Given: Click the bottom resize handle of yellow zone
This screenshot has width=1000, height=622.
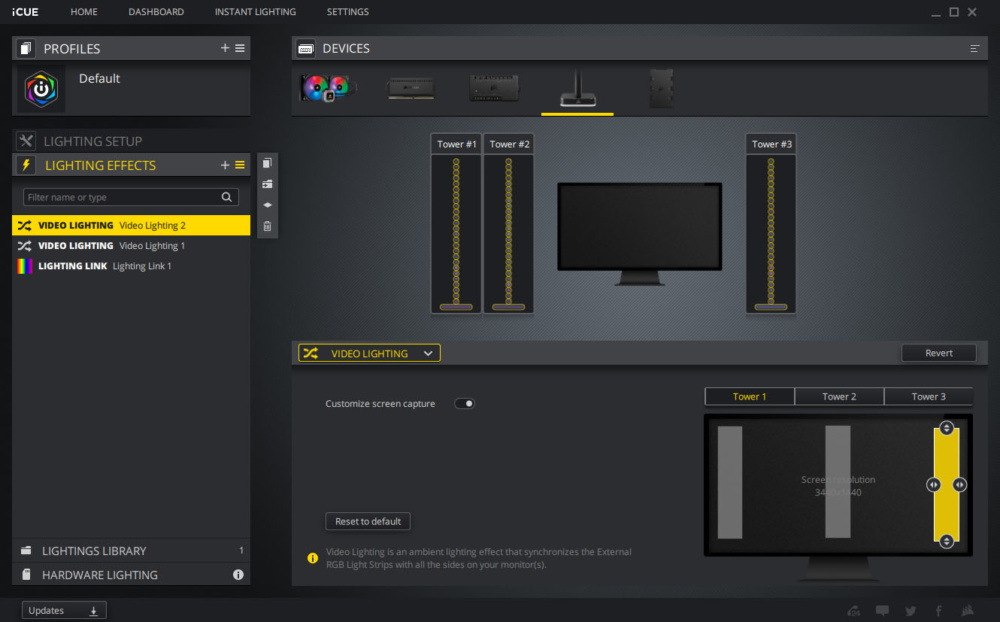Looking at the screenshot, I should click(x=946, y=541).
